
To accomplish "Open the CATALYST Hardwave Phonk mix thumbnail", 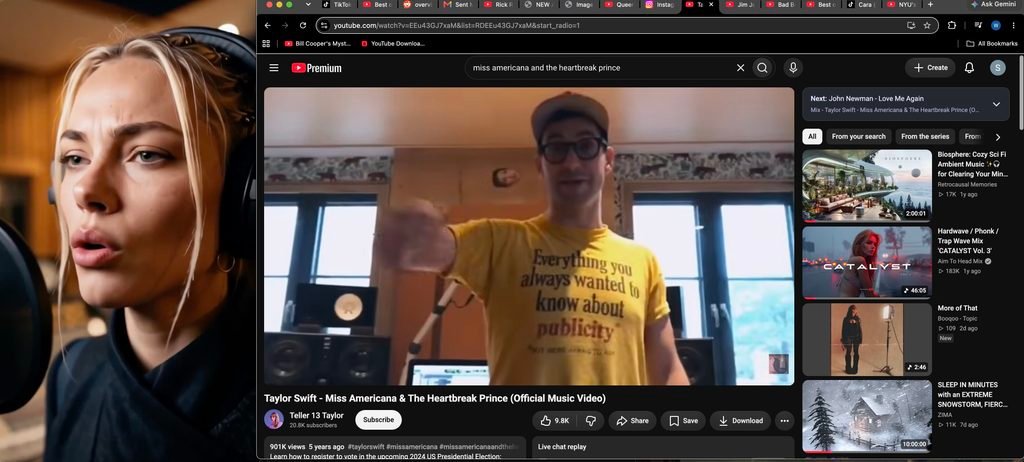I will tap(867, 263).
